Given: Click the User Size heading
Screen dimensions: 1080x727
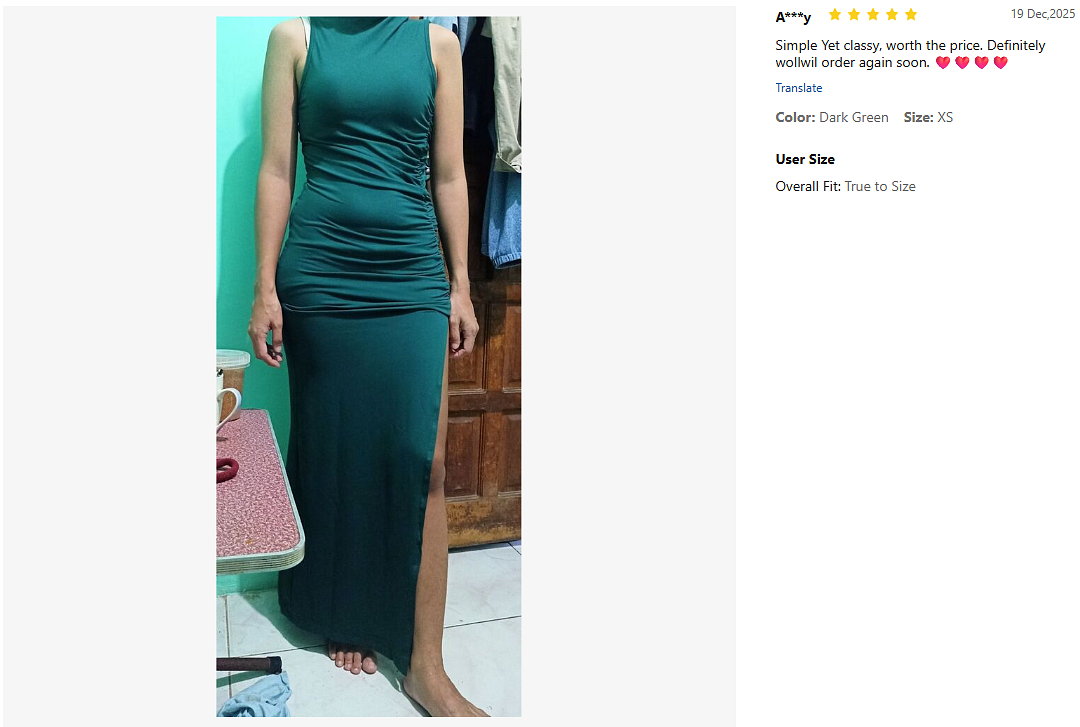Looking at the screenshot, I should click(805, 159).
